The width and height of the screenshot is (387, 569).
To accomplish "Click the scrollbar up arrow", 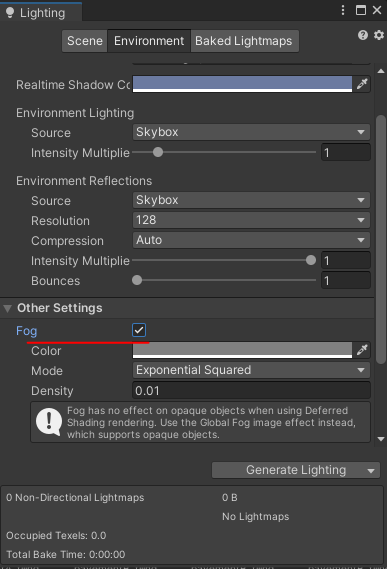I will tap(381, 71).
